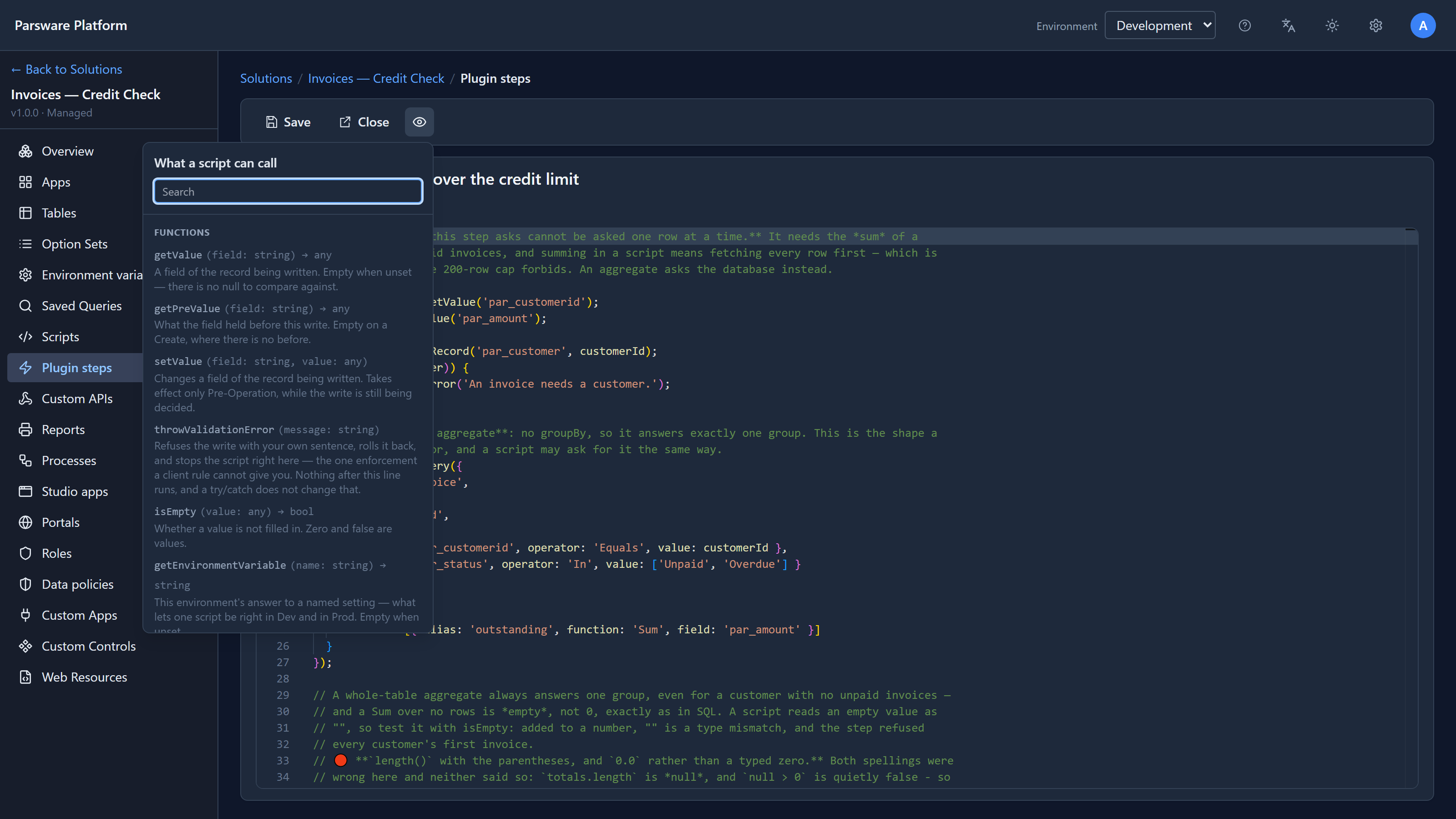Click the Save button
Viewport: 1456px width, 819px height.
click(x=288, y=122)
